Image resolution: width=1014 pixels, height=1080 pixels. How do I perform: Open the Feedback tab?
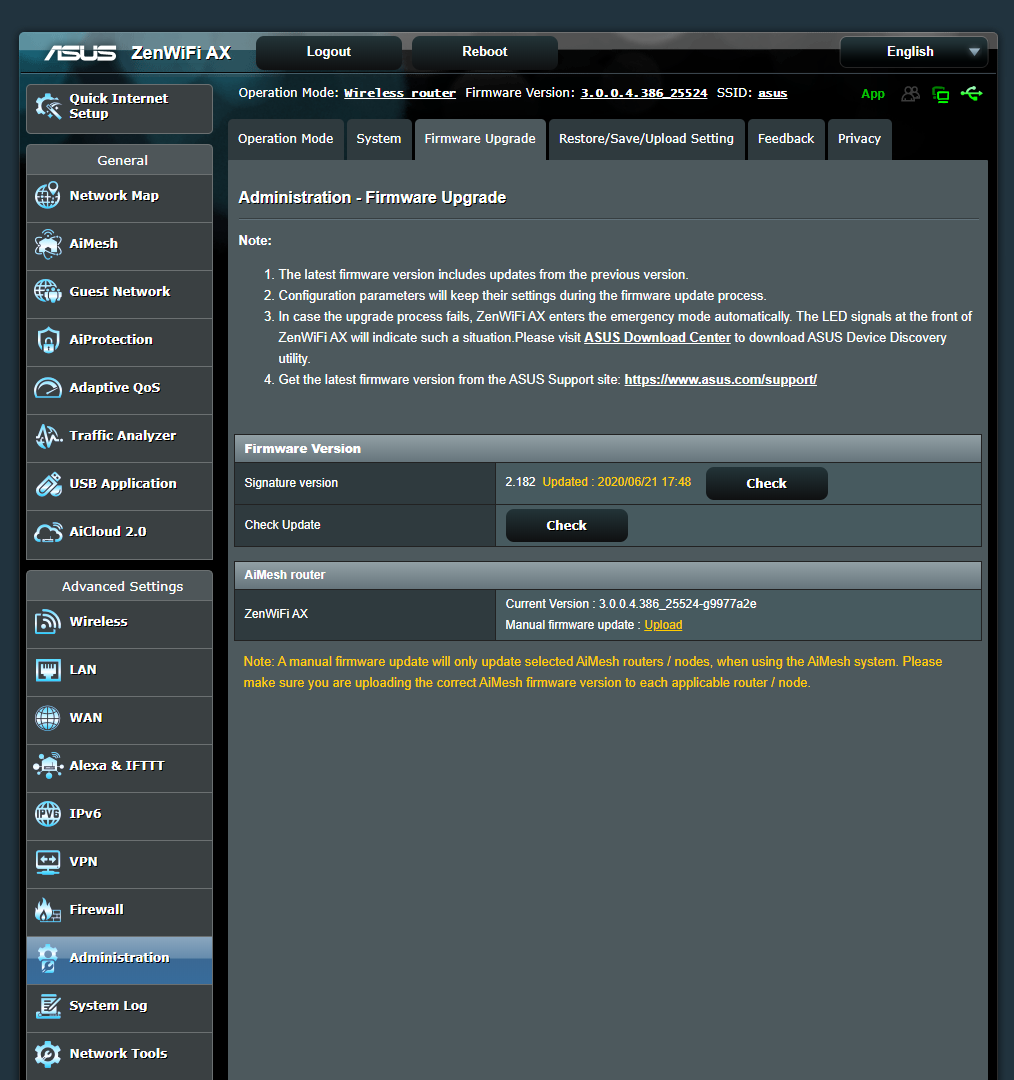coord(786,139)
